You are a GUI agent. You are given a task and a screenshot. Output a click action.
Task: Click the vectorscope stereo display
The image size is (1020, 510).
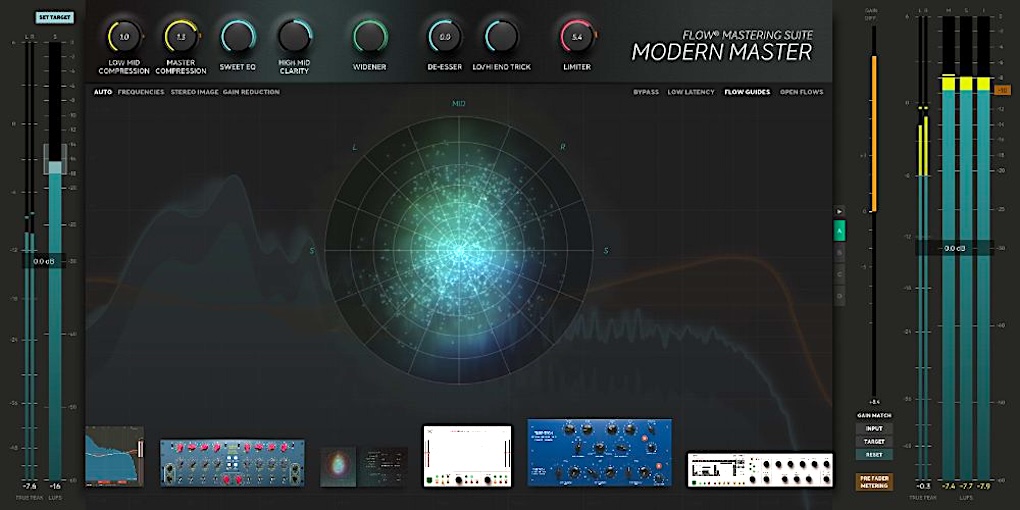point(459,250)
